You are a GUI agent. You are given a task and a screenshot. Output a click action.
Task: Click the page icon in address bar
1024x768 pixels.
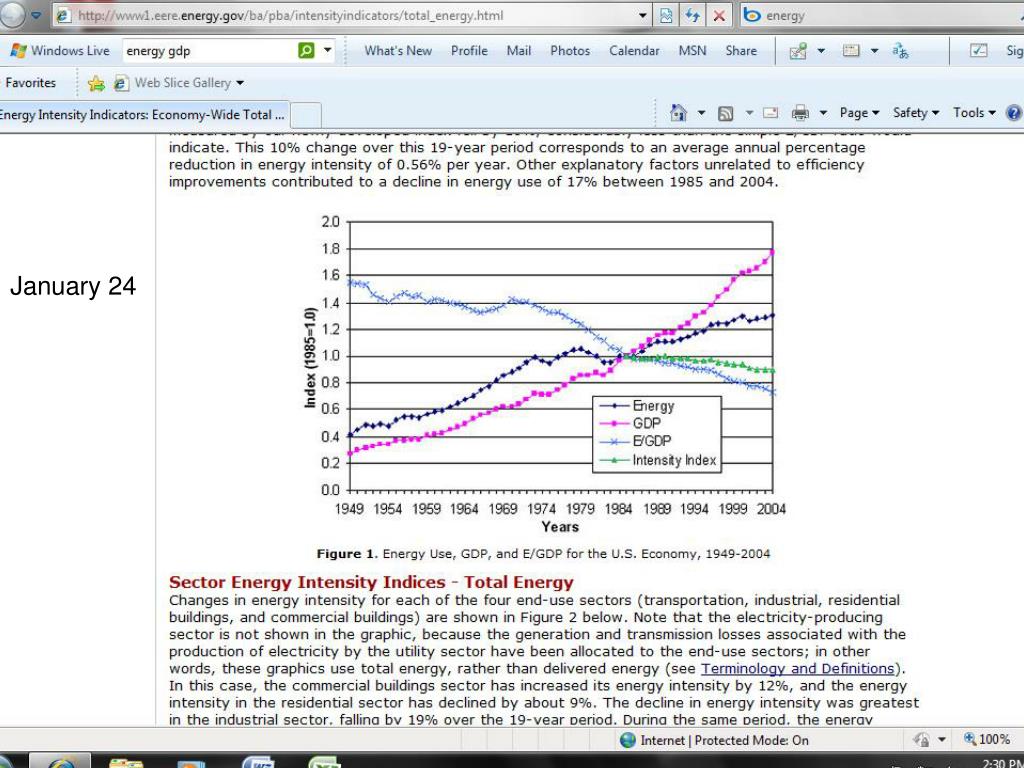pos(63,15)
